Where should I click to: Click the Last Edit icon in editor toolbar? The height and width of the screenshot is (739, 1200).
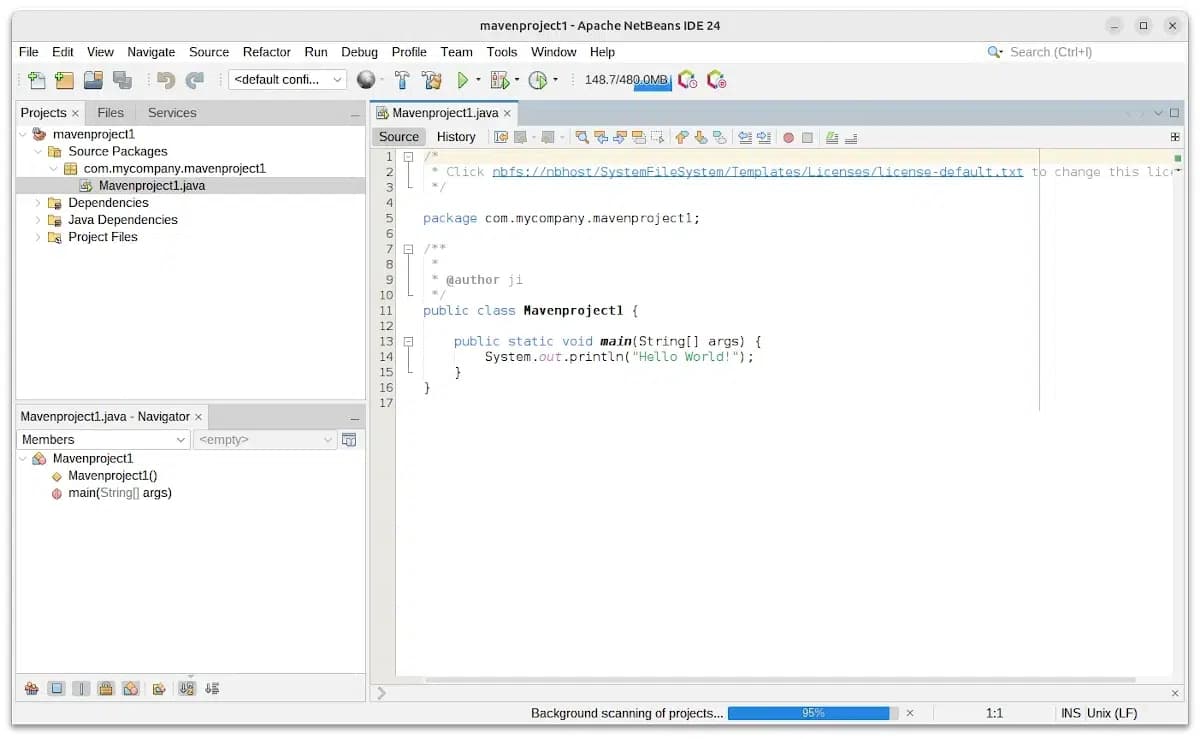501,137
